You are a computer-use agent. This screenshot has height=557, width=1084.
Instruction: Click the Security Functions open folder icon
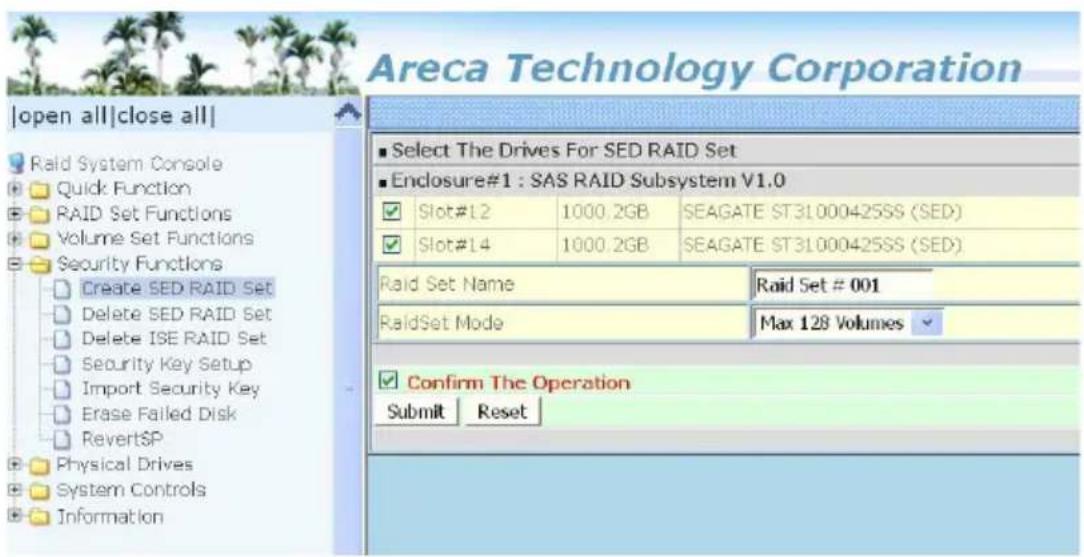coord(41,263)
